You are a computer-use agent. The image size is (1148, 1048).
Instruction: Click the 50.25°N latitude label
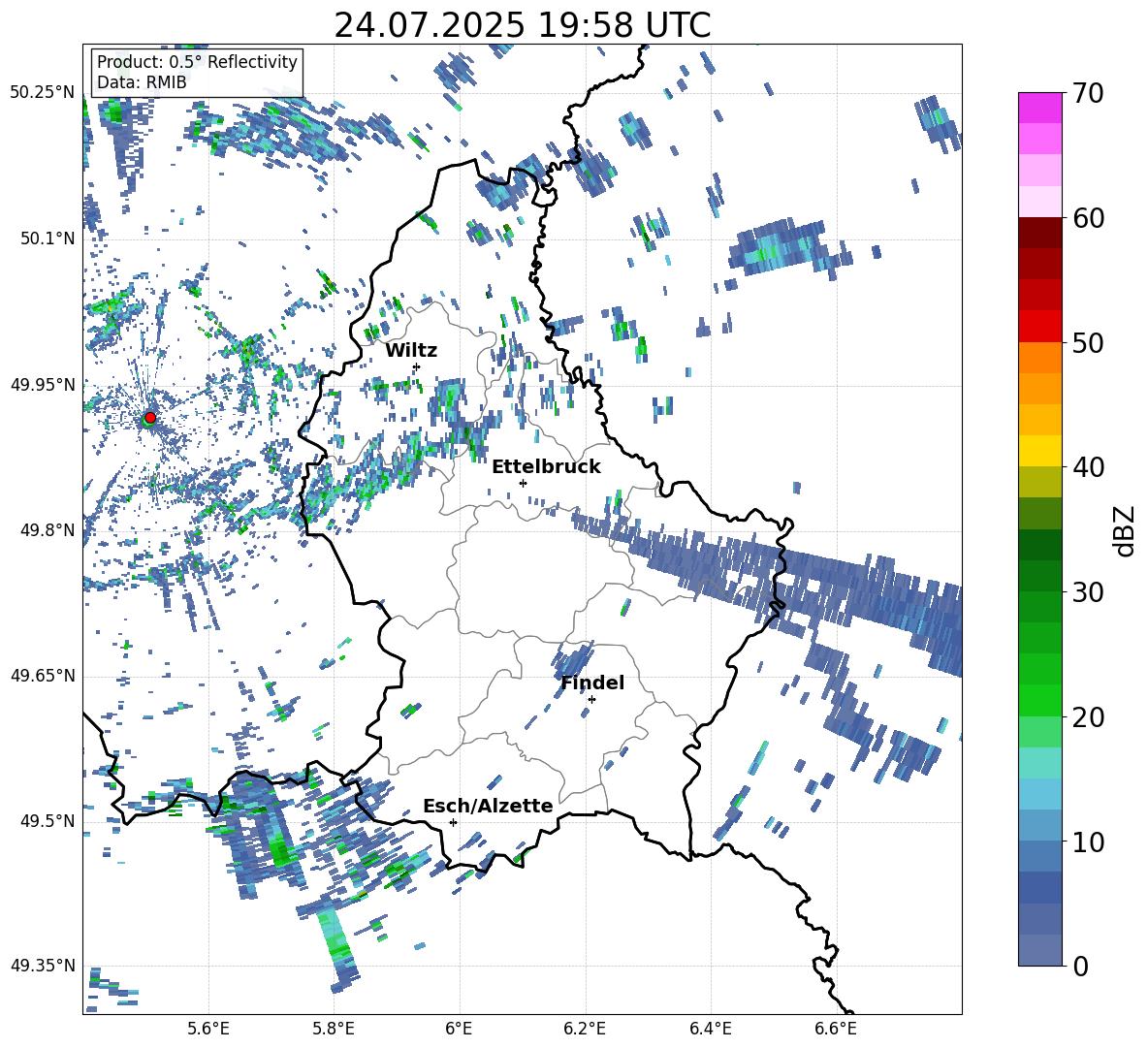coord(43,93)
